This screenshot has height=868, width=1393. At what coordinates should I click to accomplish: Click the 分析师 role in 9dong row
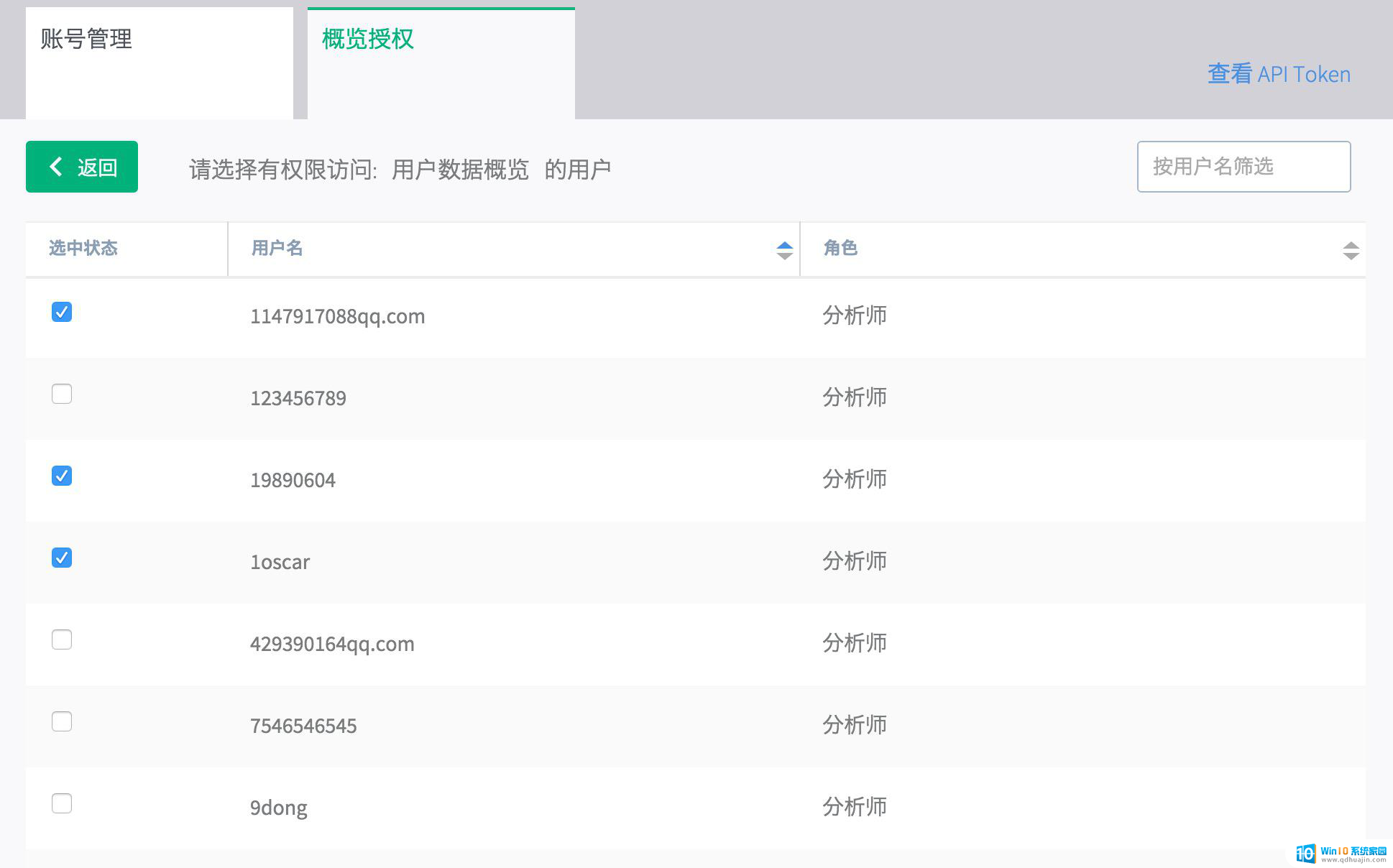855,807
